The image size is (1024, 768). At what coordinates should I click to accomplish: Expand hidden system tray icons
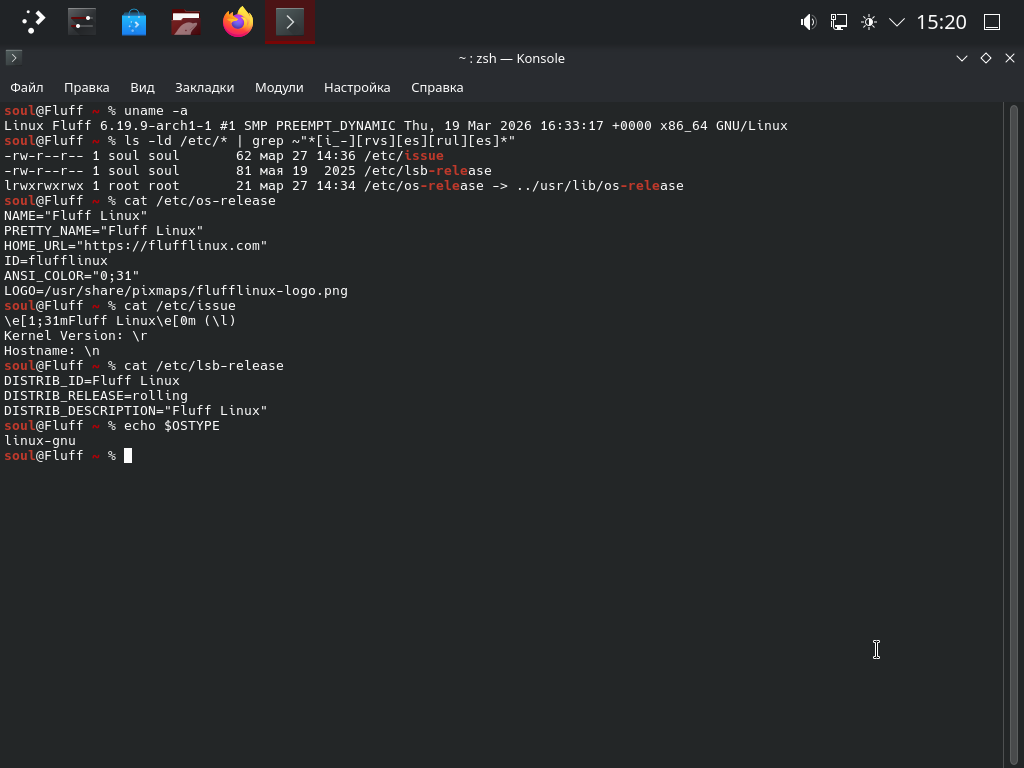897,22
